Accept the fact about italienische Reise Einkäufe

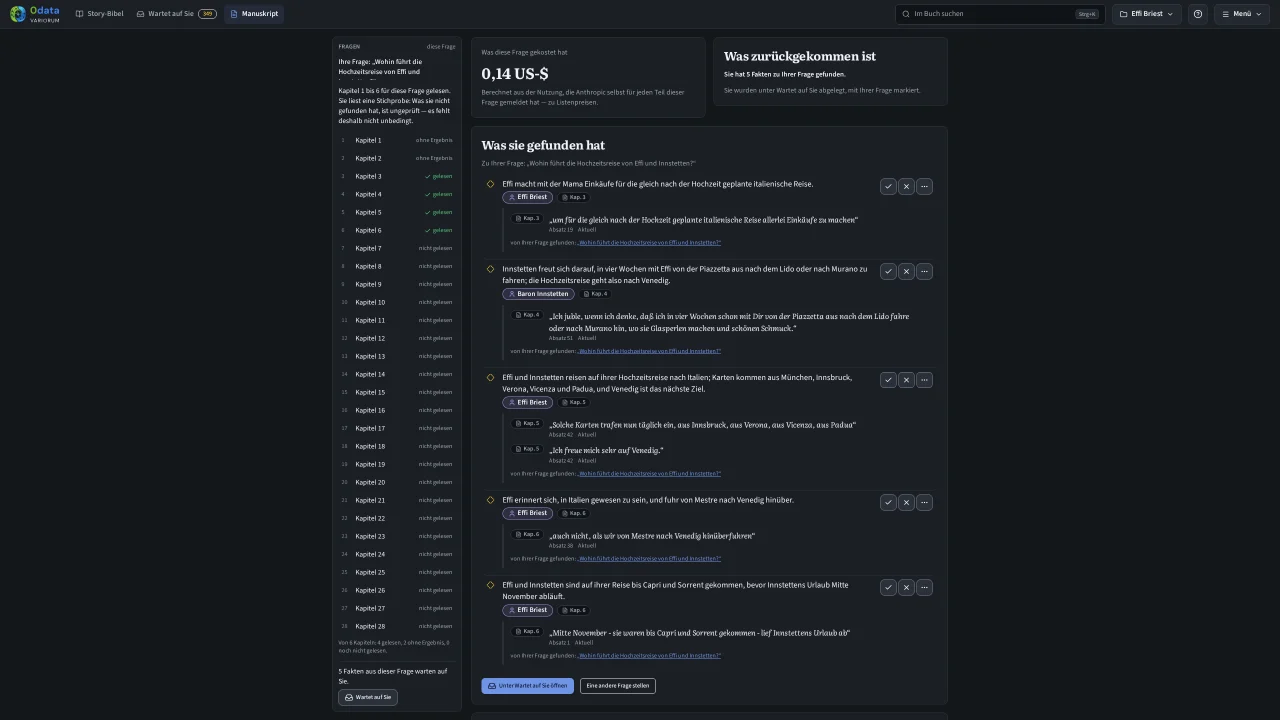coord(888,187)
